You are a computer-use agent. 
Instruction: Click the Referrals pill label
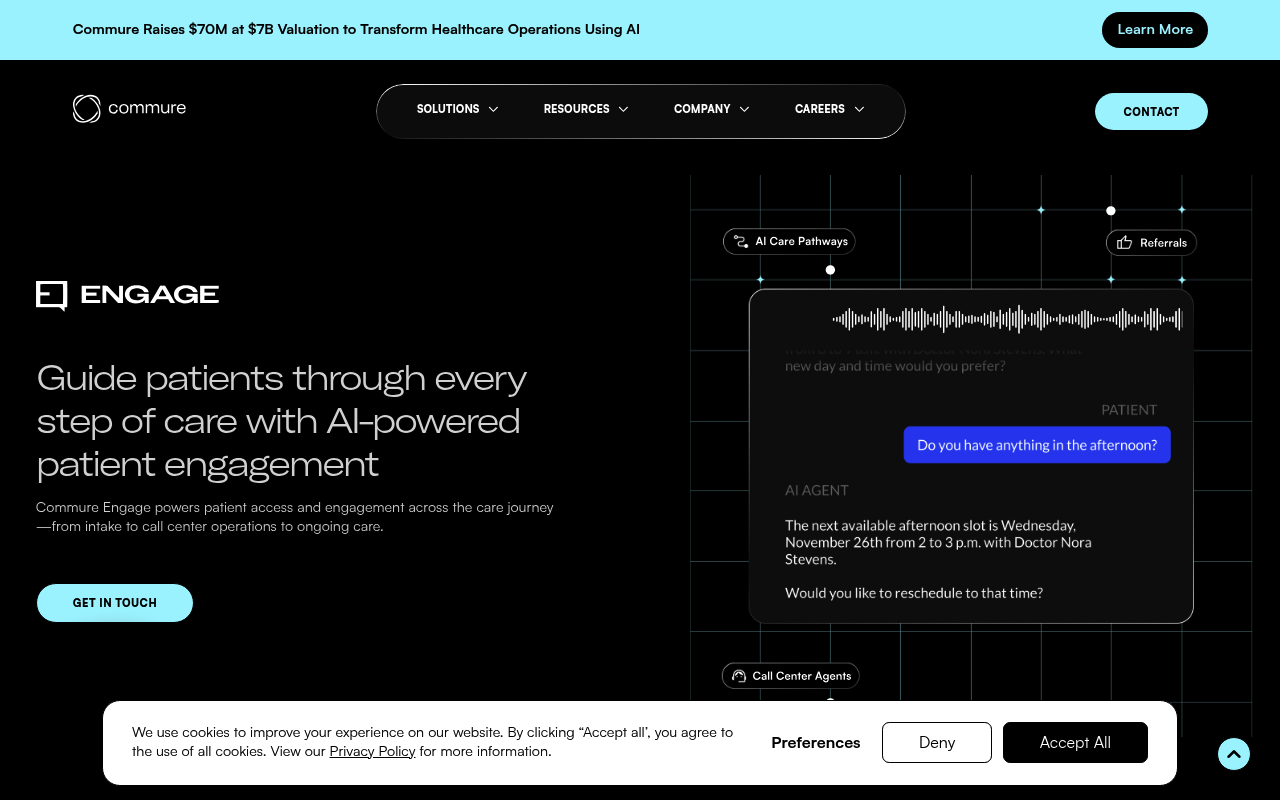point(1163,242)
